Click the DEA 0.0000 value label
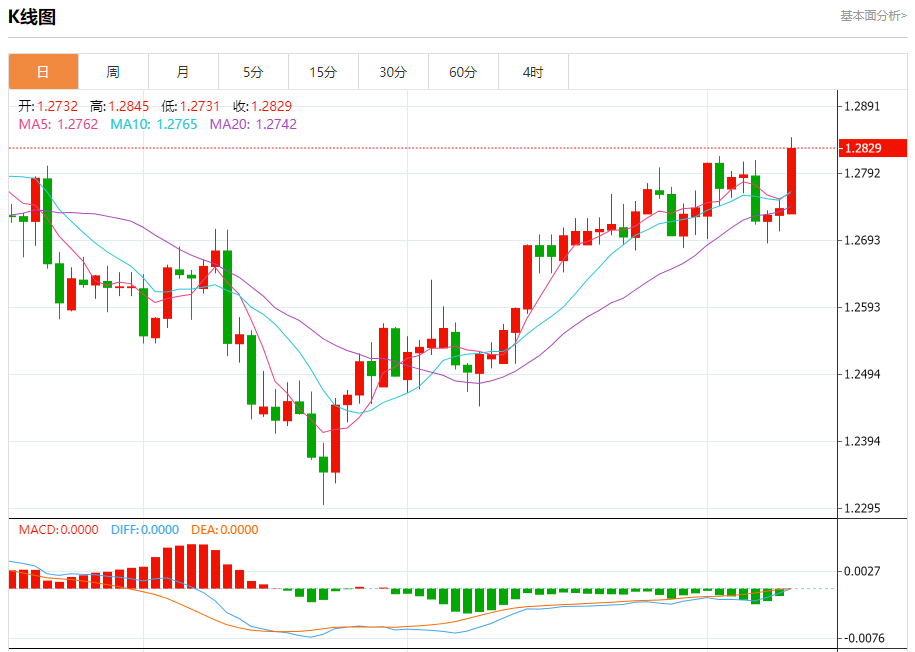The image size is (915, 652). [x=225, y=529]
